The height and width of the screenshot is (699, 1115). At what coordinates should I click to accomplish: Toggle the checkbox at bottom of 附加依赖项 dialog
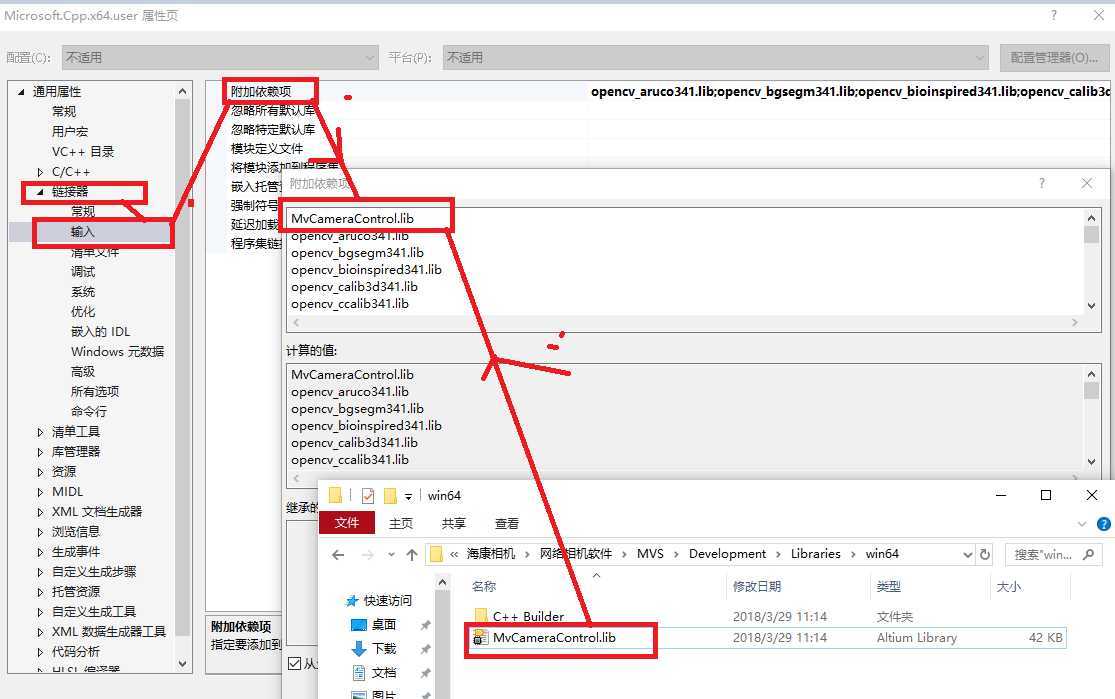point(294,663)
